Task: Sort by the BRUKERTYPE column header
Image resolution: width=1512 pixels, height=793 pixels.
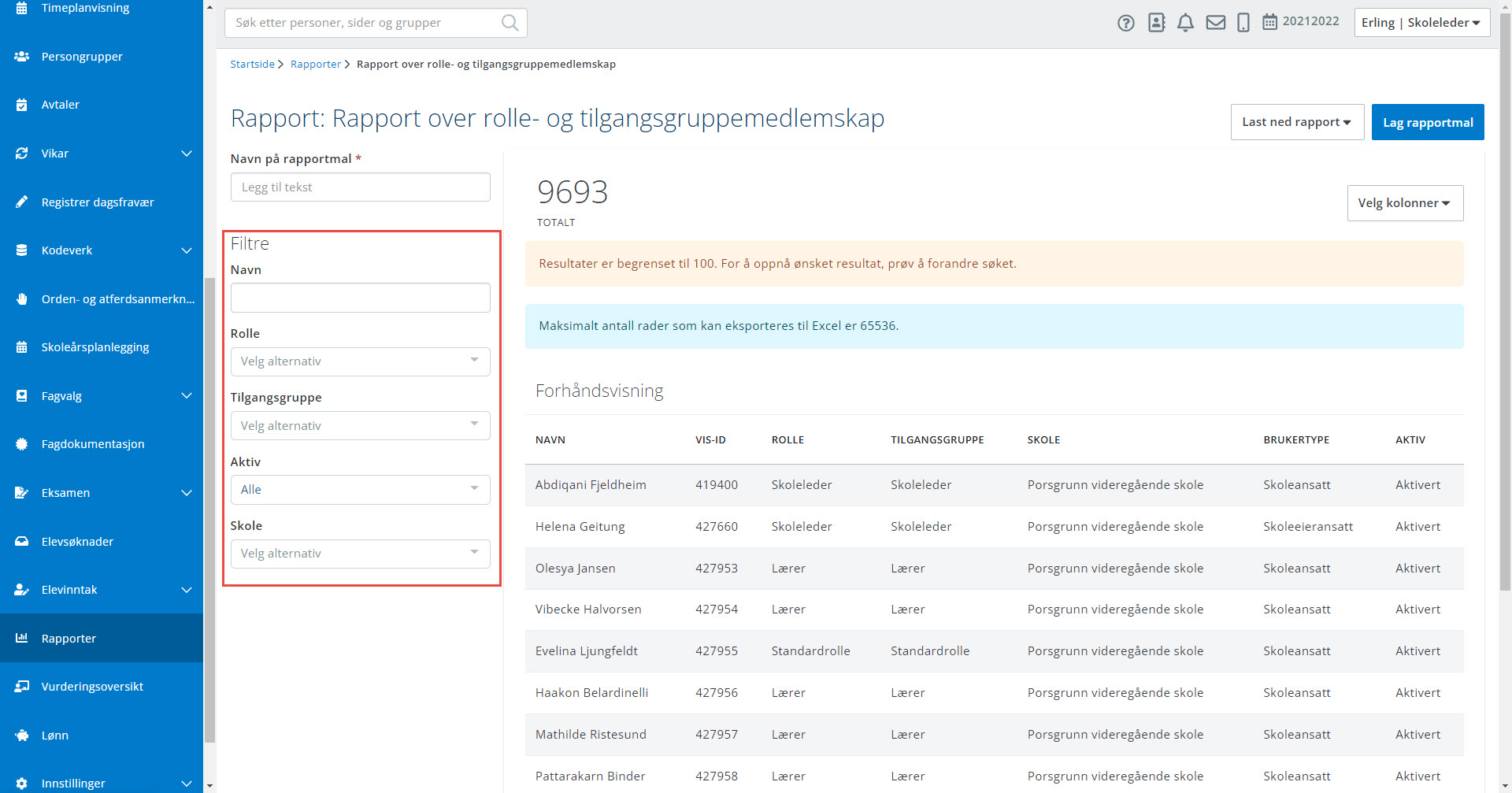Action: point(1296,440)
